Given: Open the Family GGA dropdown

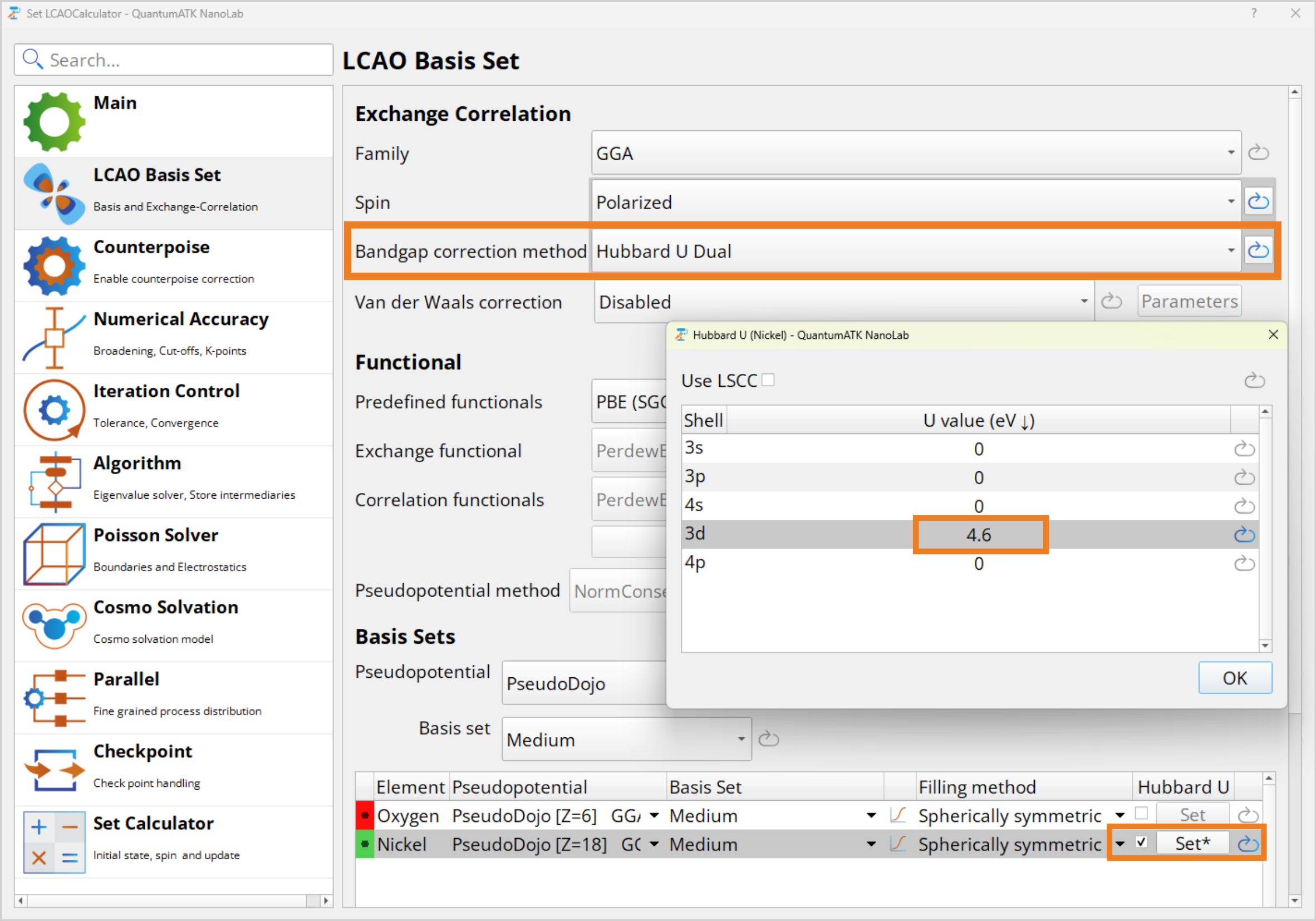Looking at the screenshot, I should tap(915, 153).
